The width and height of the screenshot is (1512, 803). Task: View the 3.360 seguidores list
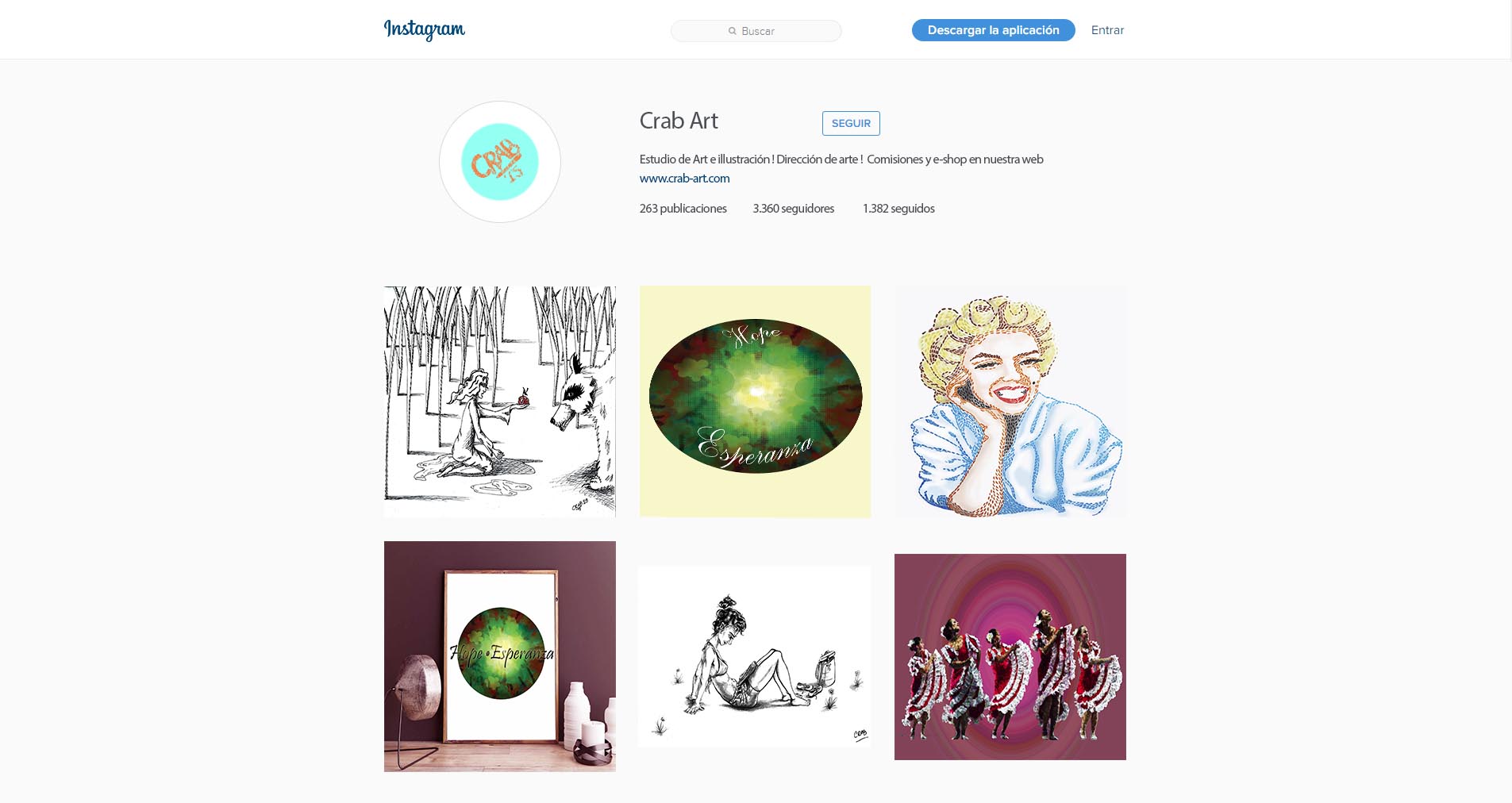pos(794,209)
